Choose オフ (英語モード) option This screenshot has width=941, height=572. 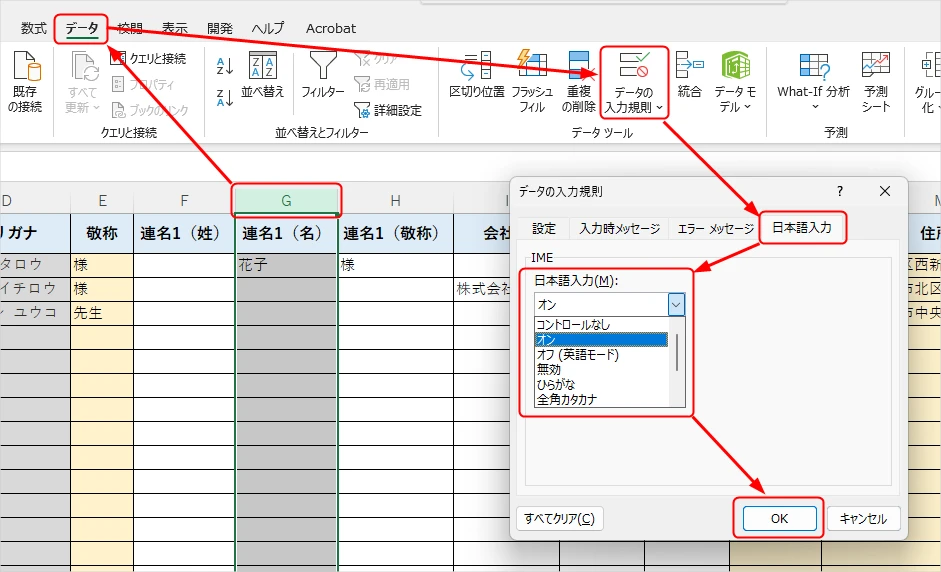(601, 355)
